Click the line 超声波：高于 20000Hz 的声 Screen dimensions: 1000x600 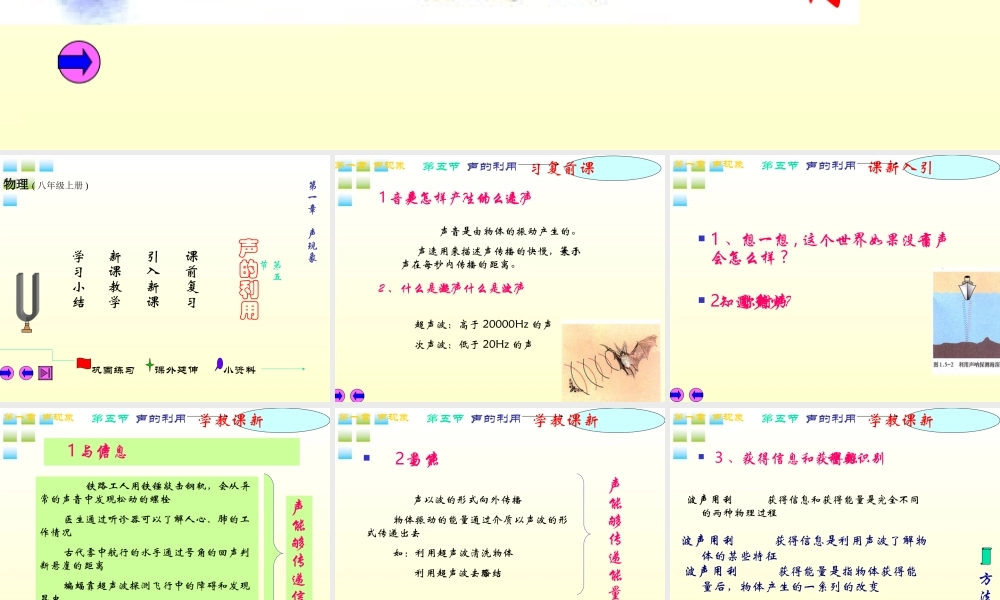pyautogui.click(x=483, y=325)
